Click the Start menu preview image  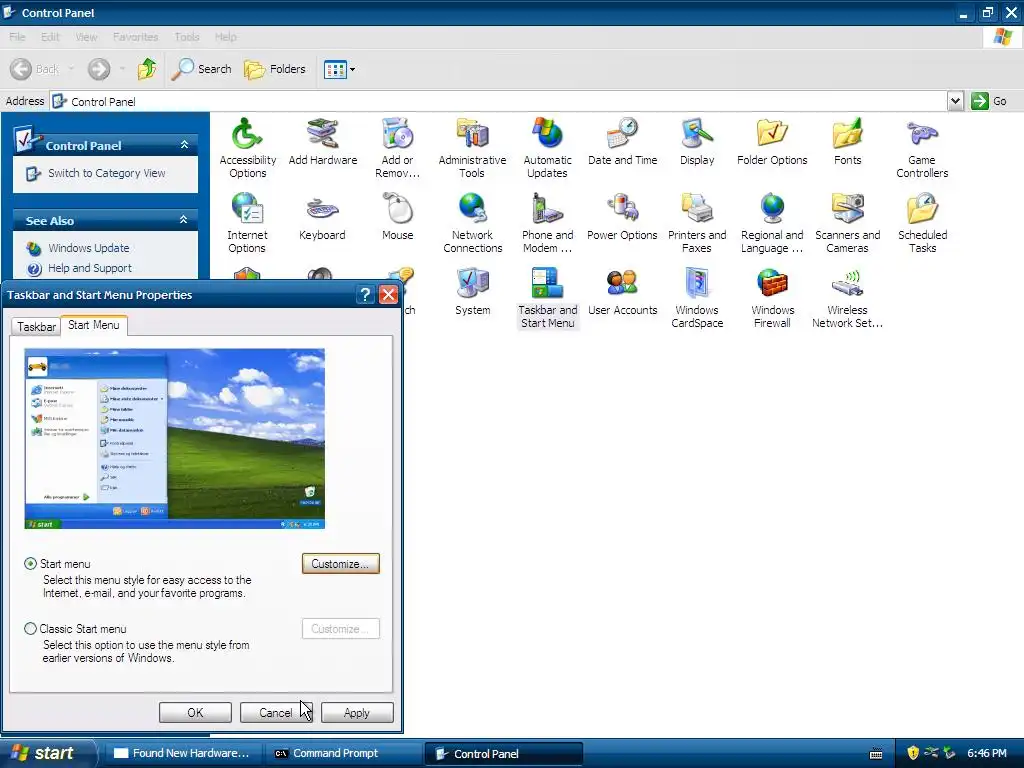tap(174, 439)
